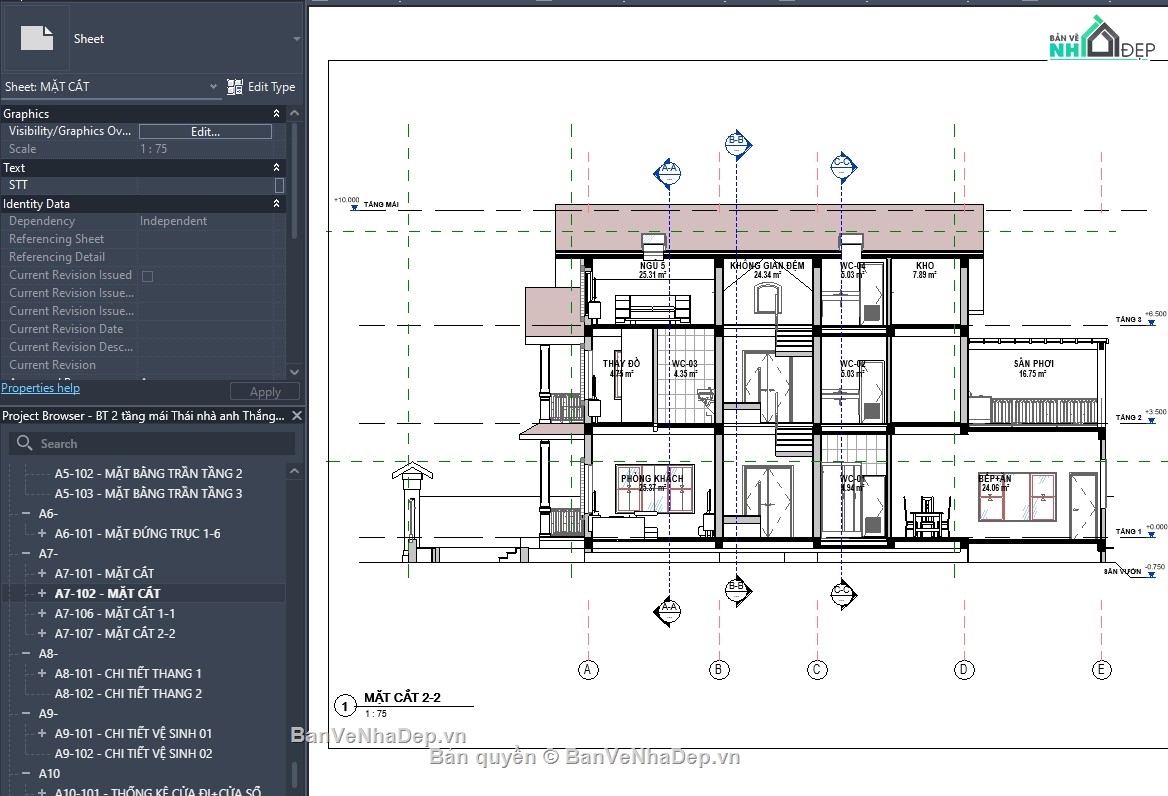Select grid bubble D

(964, 669)
